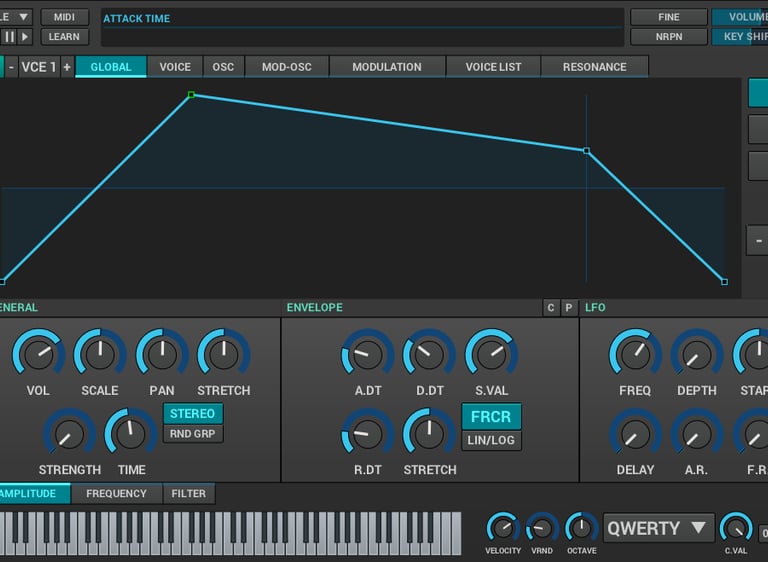Click the VRND knob
Viewport: 768px width, 562px height.
(x=542, y=529)
